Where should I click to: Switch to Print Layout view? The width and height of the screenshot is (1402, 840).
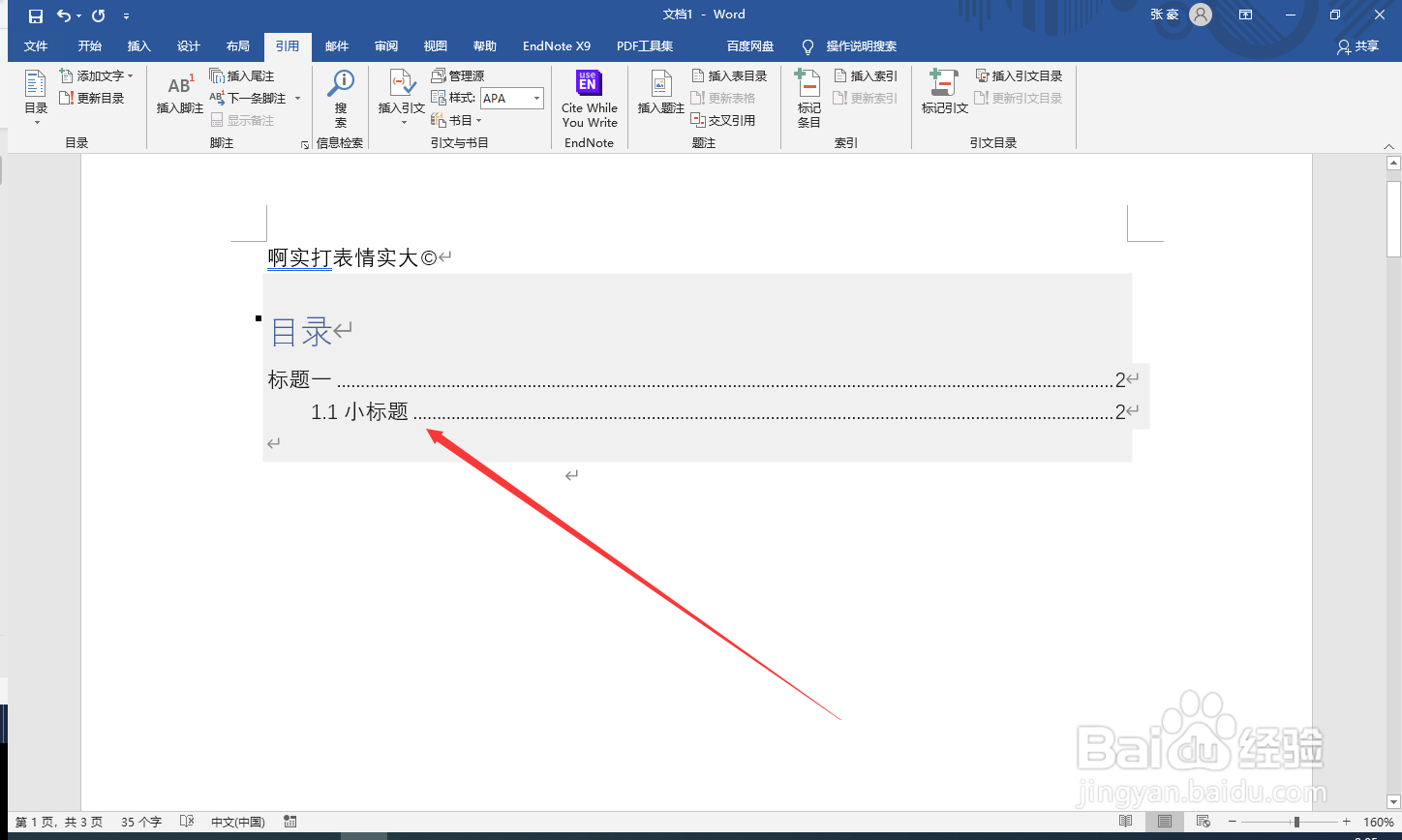point(1165,822)
